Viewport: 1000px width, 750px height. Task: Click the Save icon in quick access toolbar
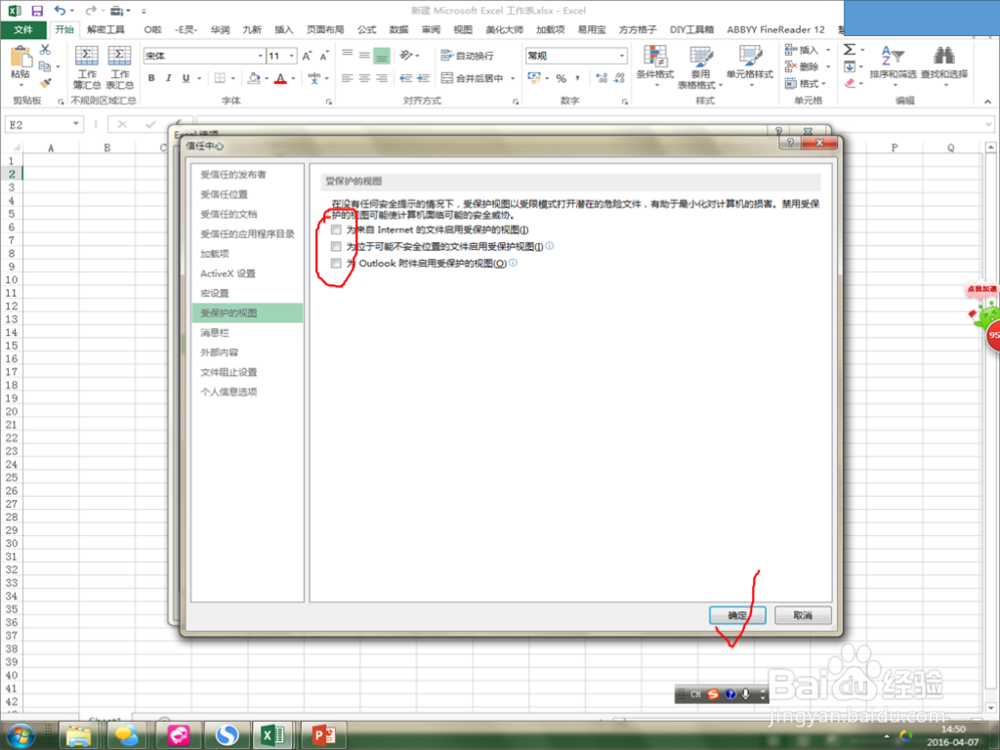[37, 11]
